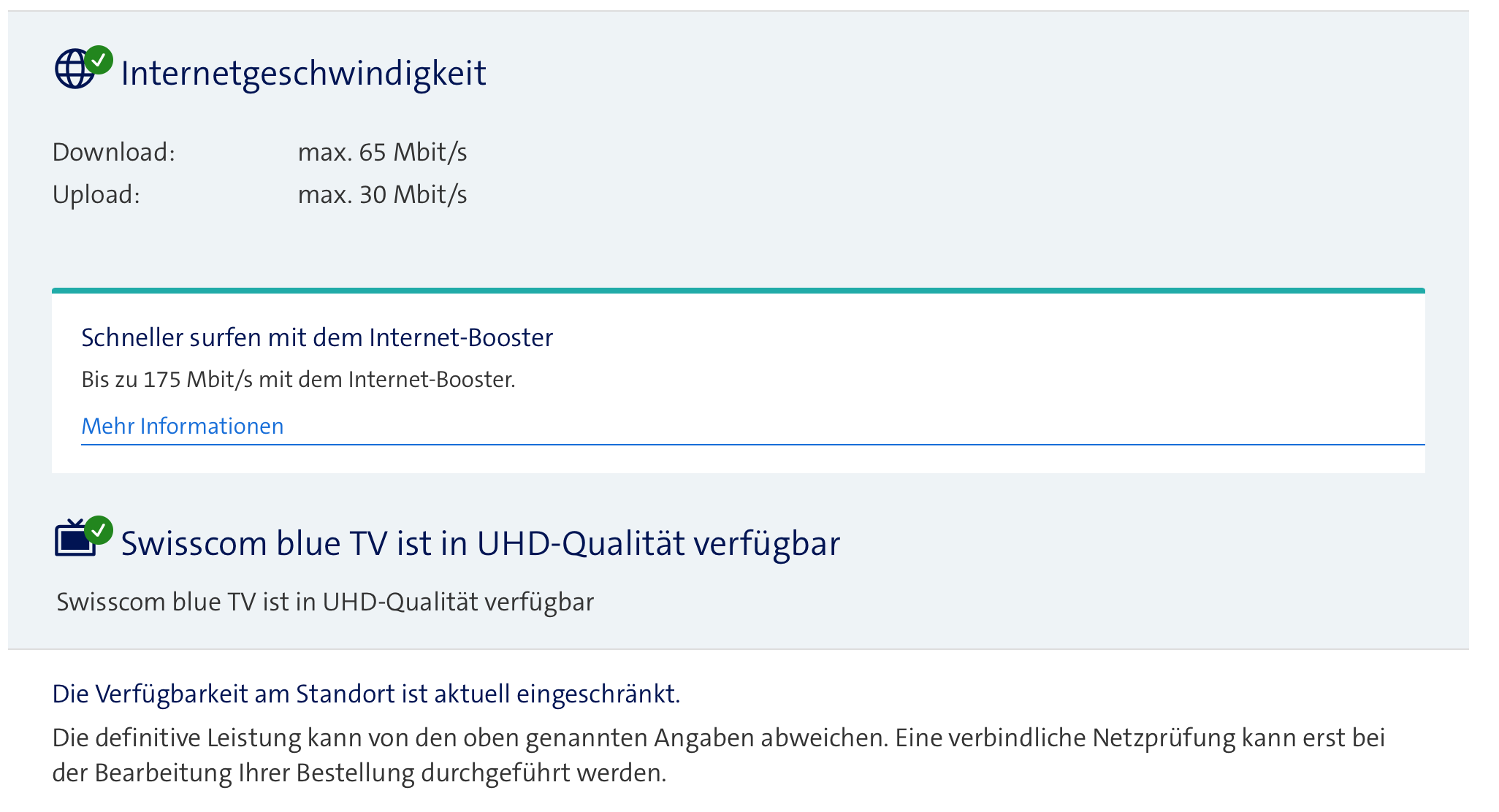The height and width of the screenshot is (812, 1499).
Task: Click the max. 65 Mbit/s download value
Action: click(382, 152)
